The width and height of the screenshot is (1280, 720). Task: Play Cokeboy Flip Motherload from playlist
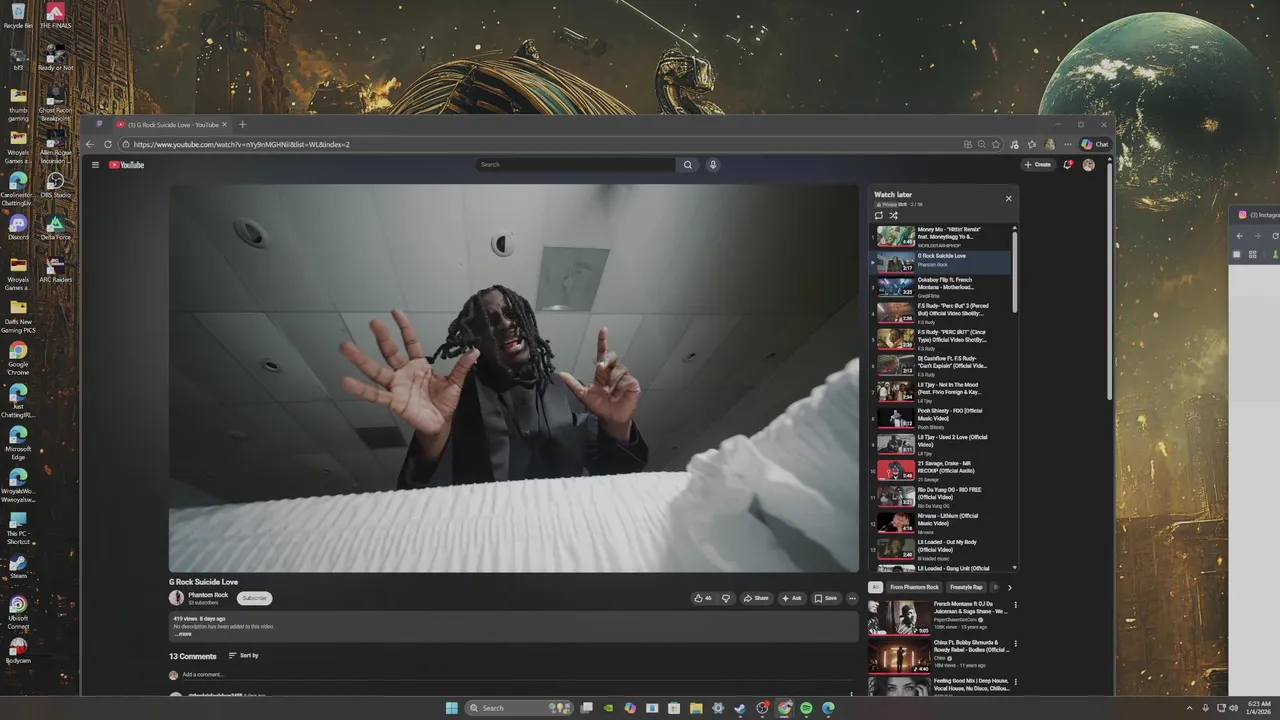[x=943, y=288]
